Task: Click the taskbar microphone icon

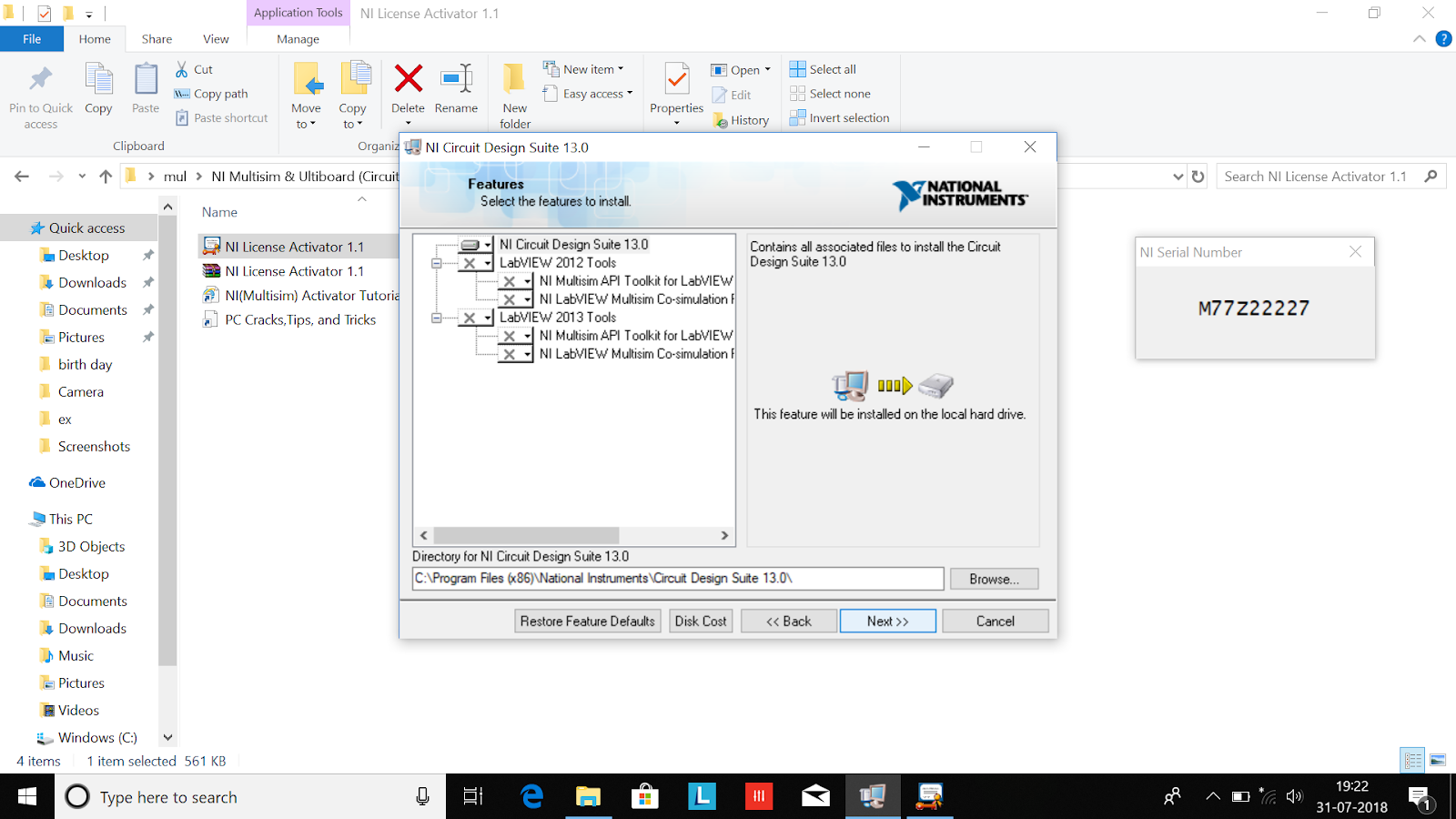Action: tap(422, 797)
